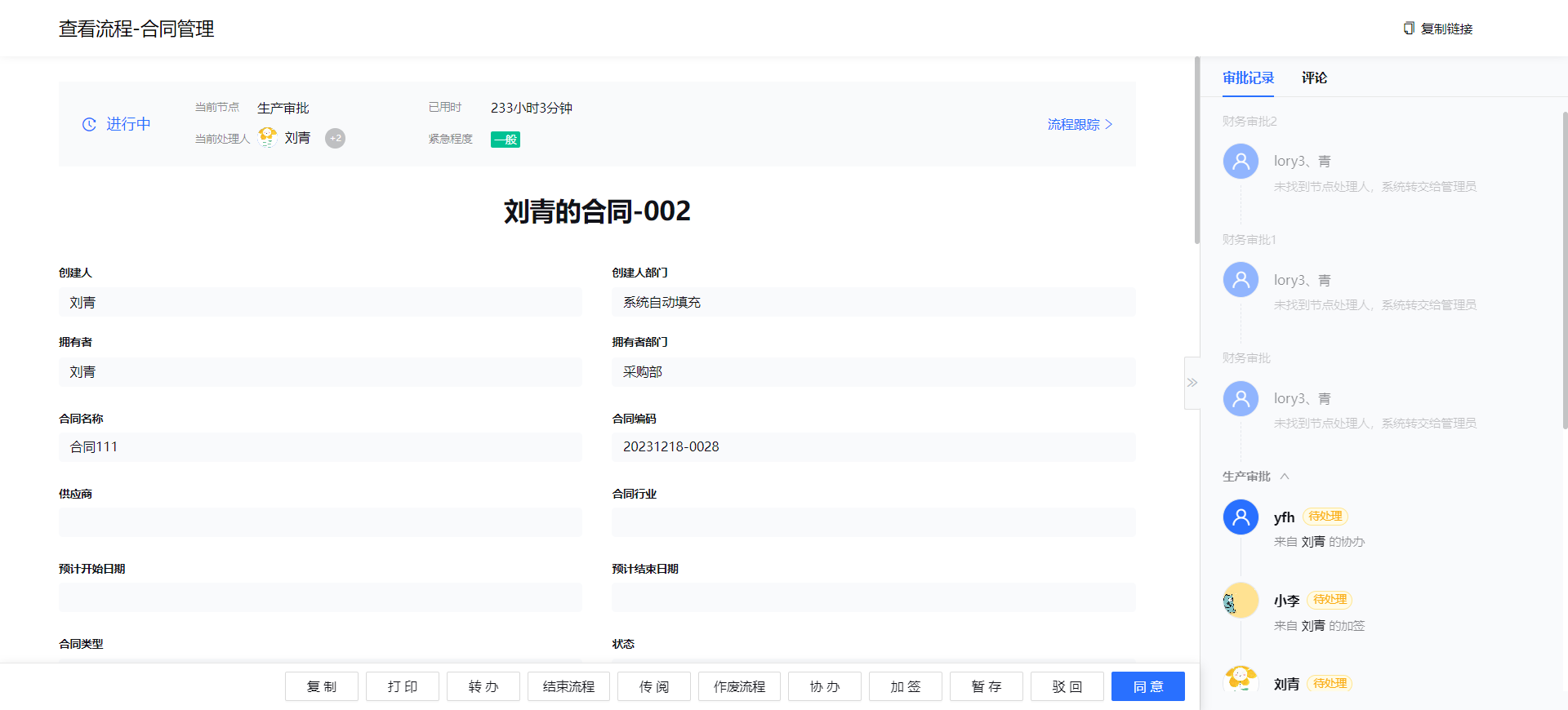The height and width of the screenshot is (710, 1568).
Task: Click the 财务审批1 node label
Action: coord(1249,240)
